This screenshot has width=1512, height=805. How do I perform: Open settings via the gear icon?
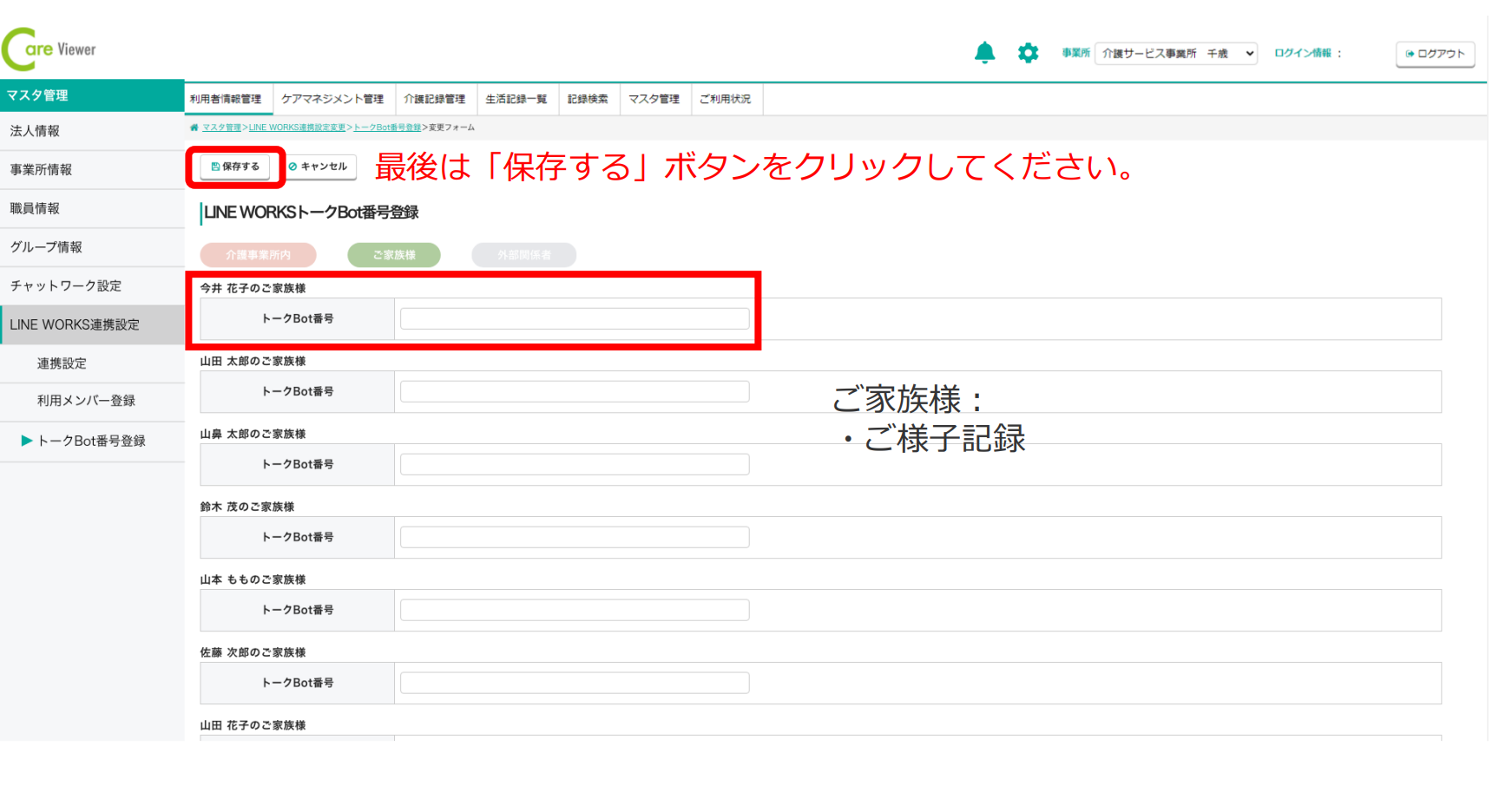(1028, 53)
